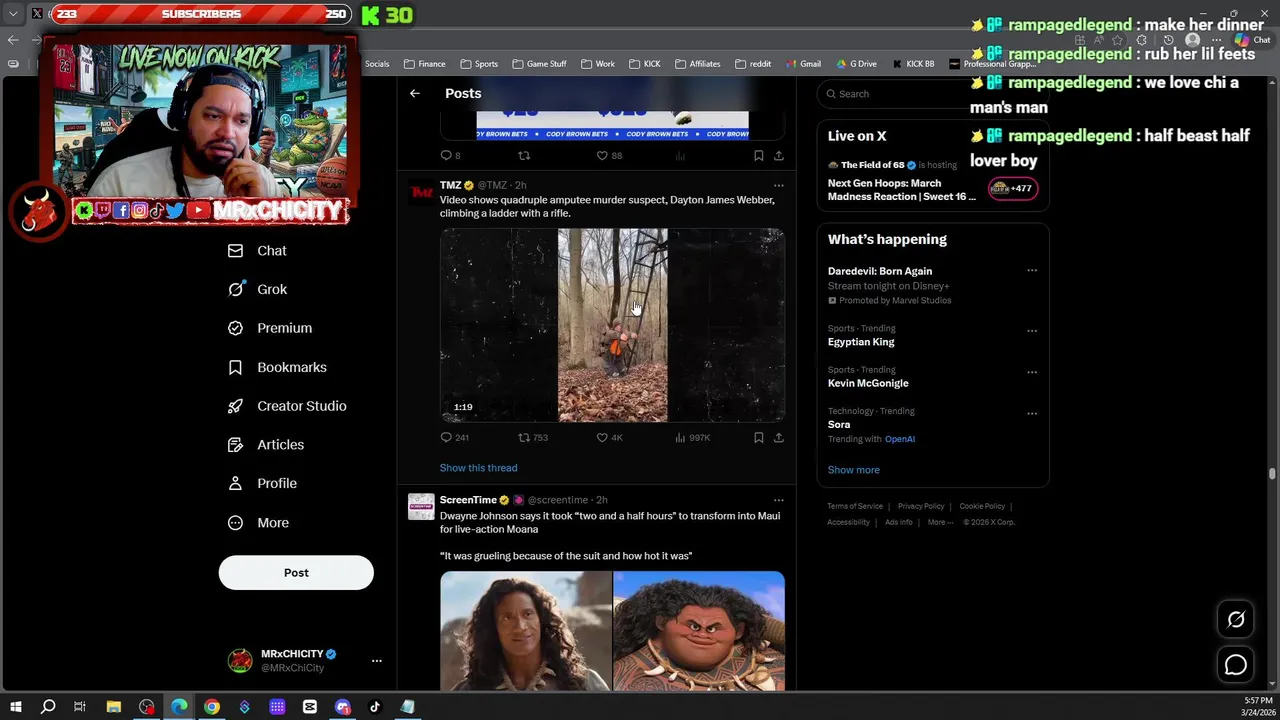
Task: Open Sora trending topic
Action: [838, 425]
